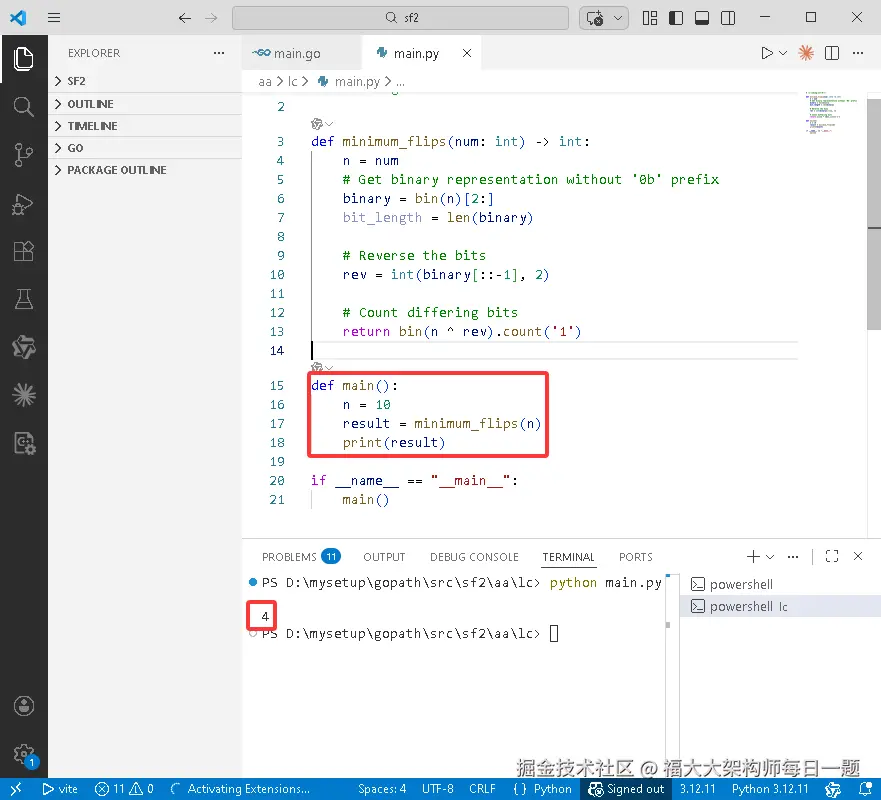Click the code minimap preview

point(832,112)
